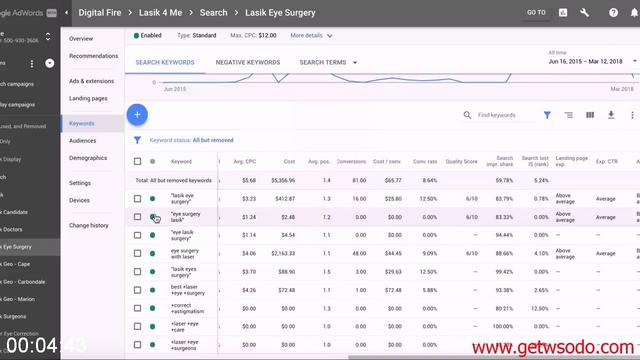Click status dot for "lasik eyes surgery"
The height and width of the screenshot is (360, 640).
click(x=152, y=272)
